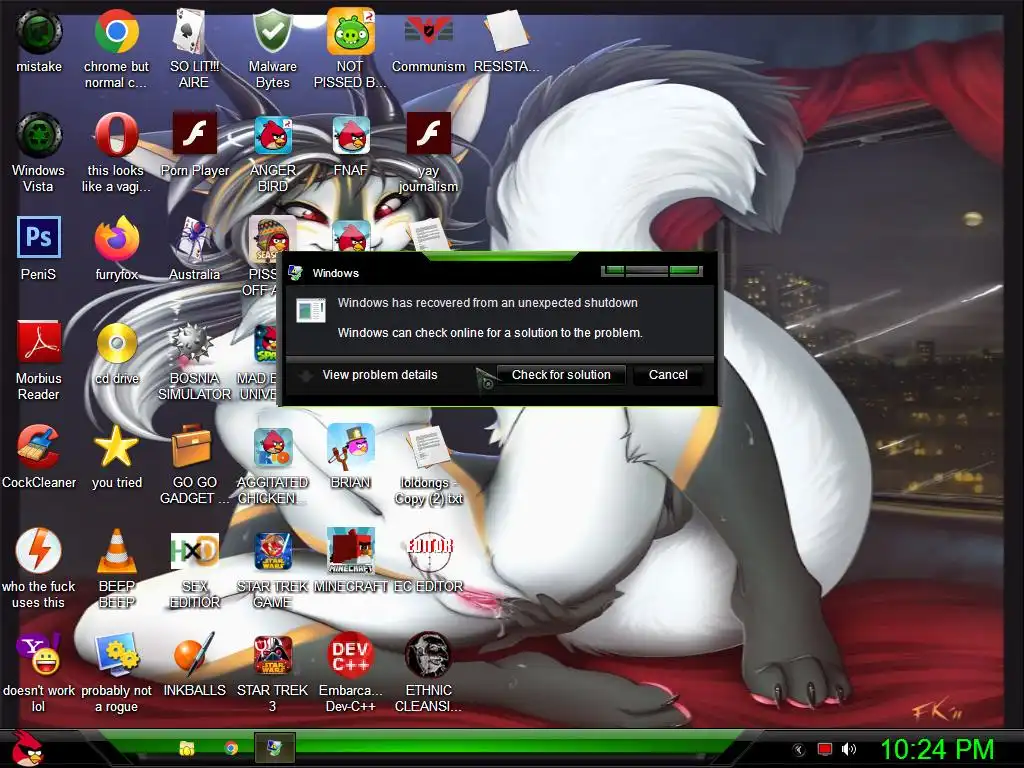Show hidden tray icons with the arrow
1024x768 pixels.
pos(798,749)
